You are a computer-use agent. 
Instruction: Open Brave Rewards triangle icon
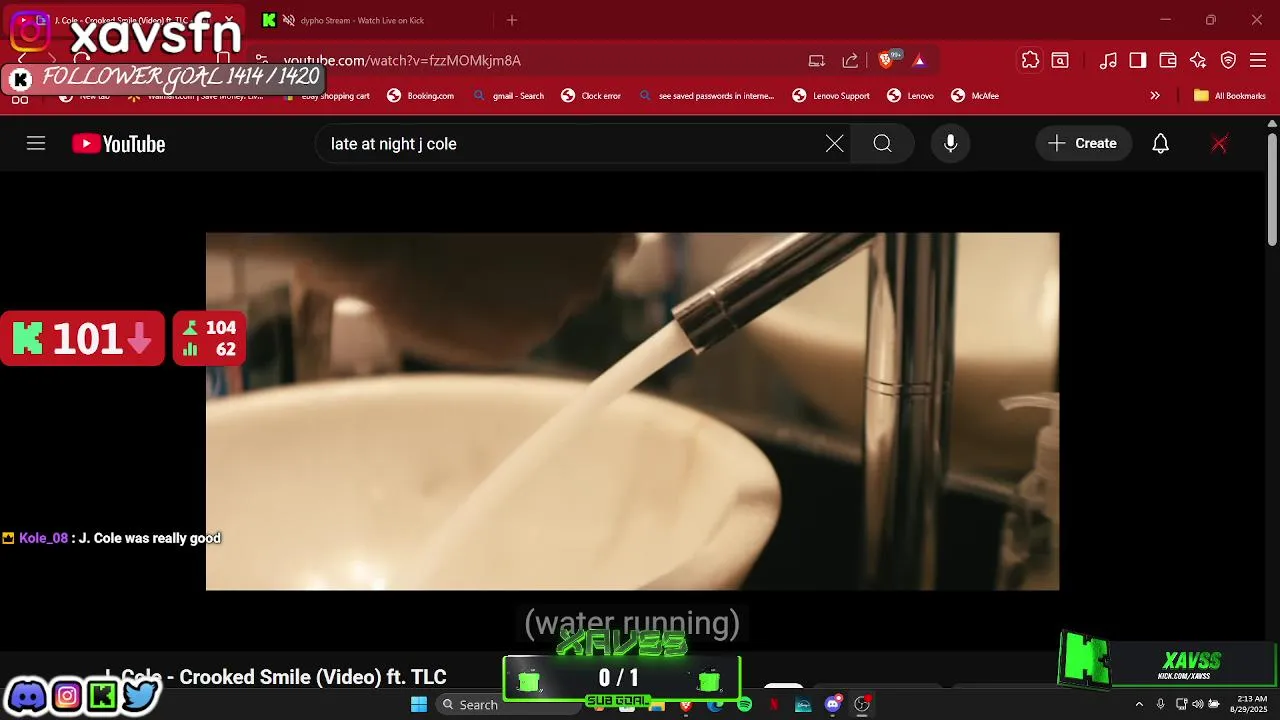pos(919,61)
